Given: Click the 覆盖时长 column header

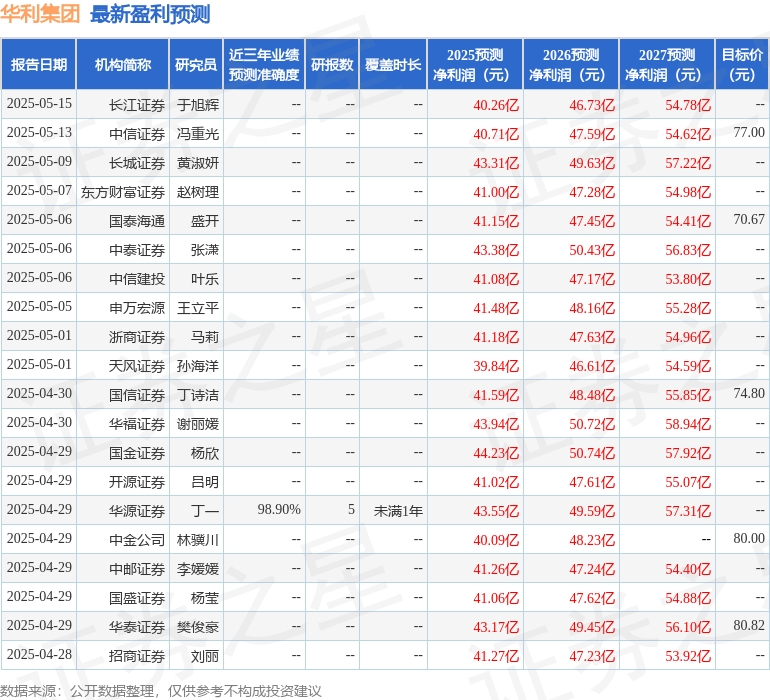Looking at the screenshot, I should 393,65.
